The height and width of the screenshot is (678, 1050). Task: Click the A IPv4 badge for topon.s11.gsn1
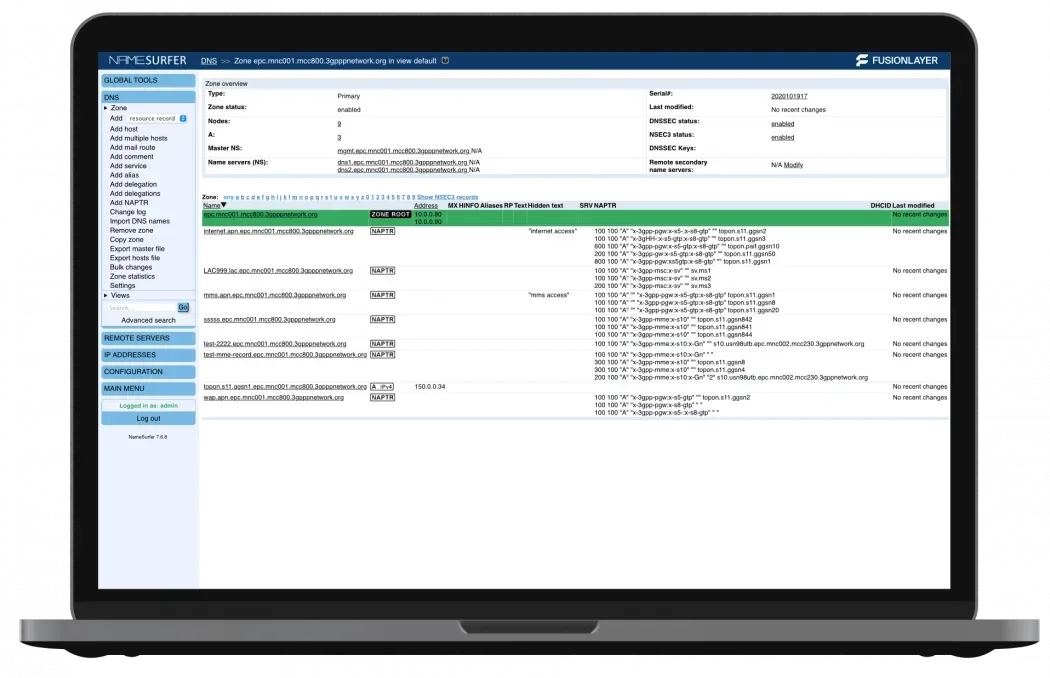(x=382, y=386)
